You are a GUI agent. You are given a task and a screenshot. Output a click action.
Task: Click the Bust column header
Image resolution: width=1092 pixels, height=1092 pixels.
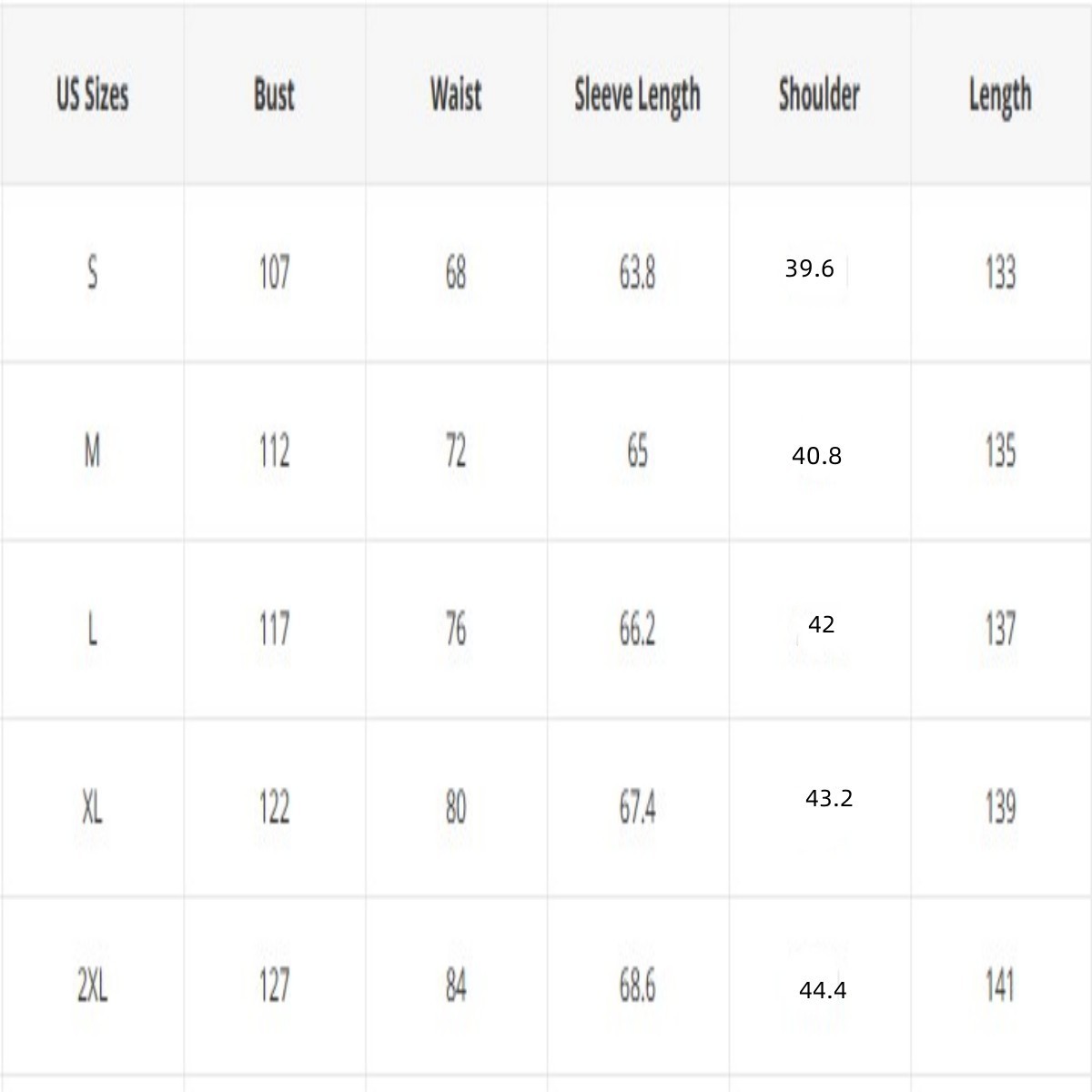coord(274,95)
